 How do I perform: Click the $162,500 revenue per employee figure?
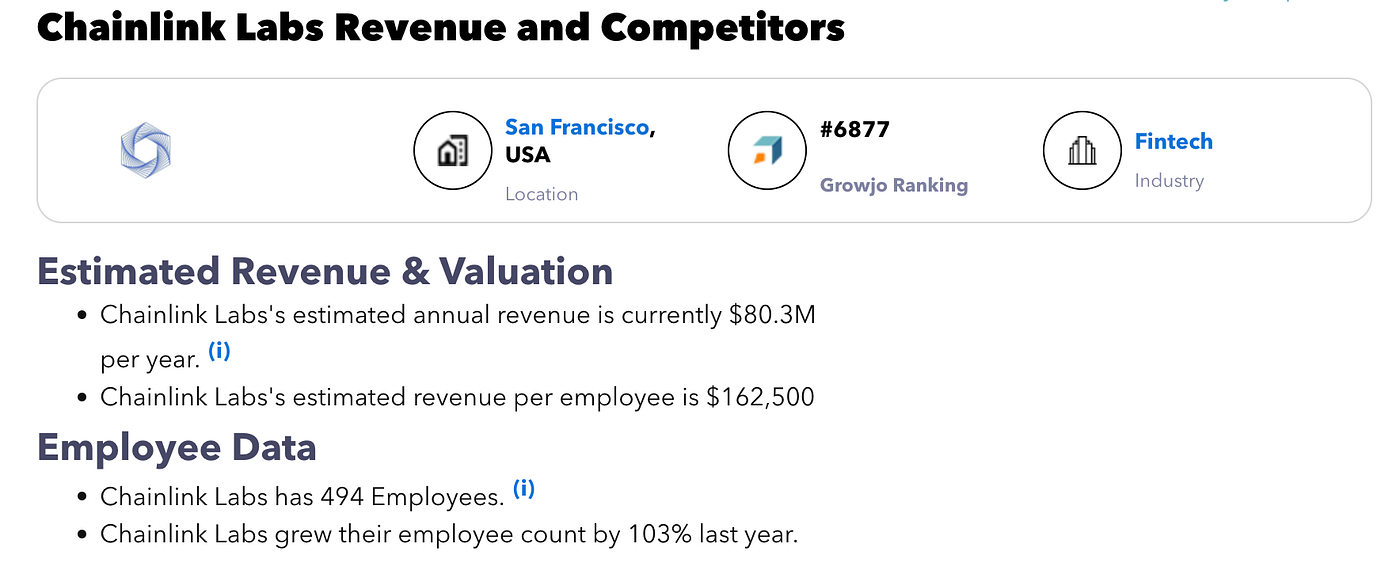click(760, 397)
